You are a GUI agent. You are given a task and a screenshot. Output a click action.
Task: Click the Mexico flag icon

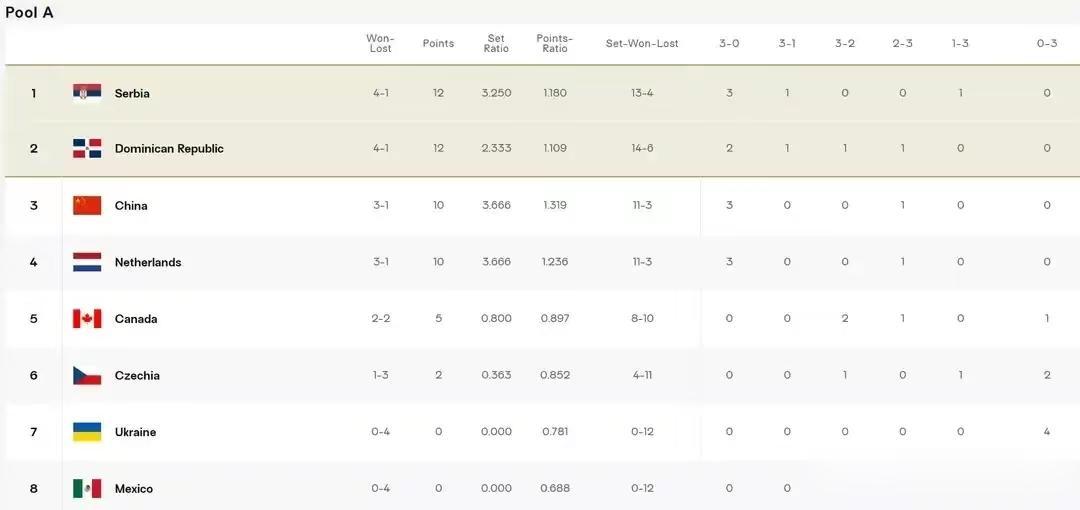pos(87,489)
